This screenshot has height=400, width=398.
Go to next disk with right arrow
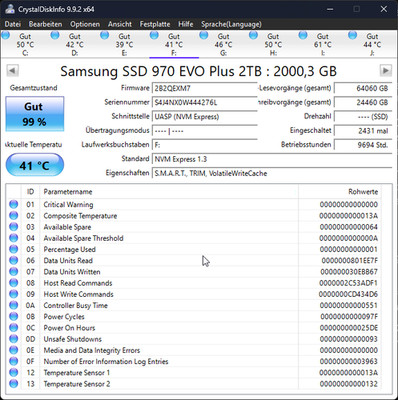[386, 70]
